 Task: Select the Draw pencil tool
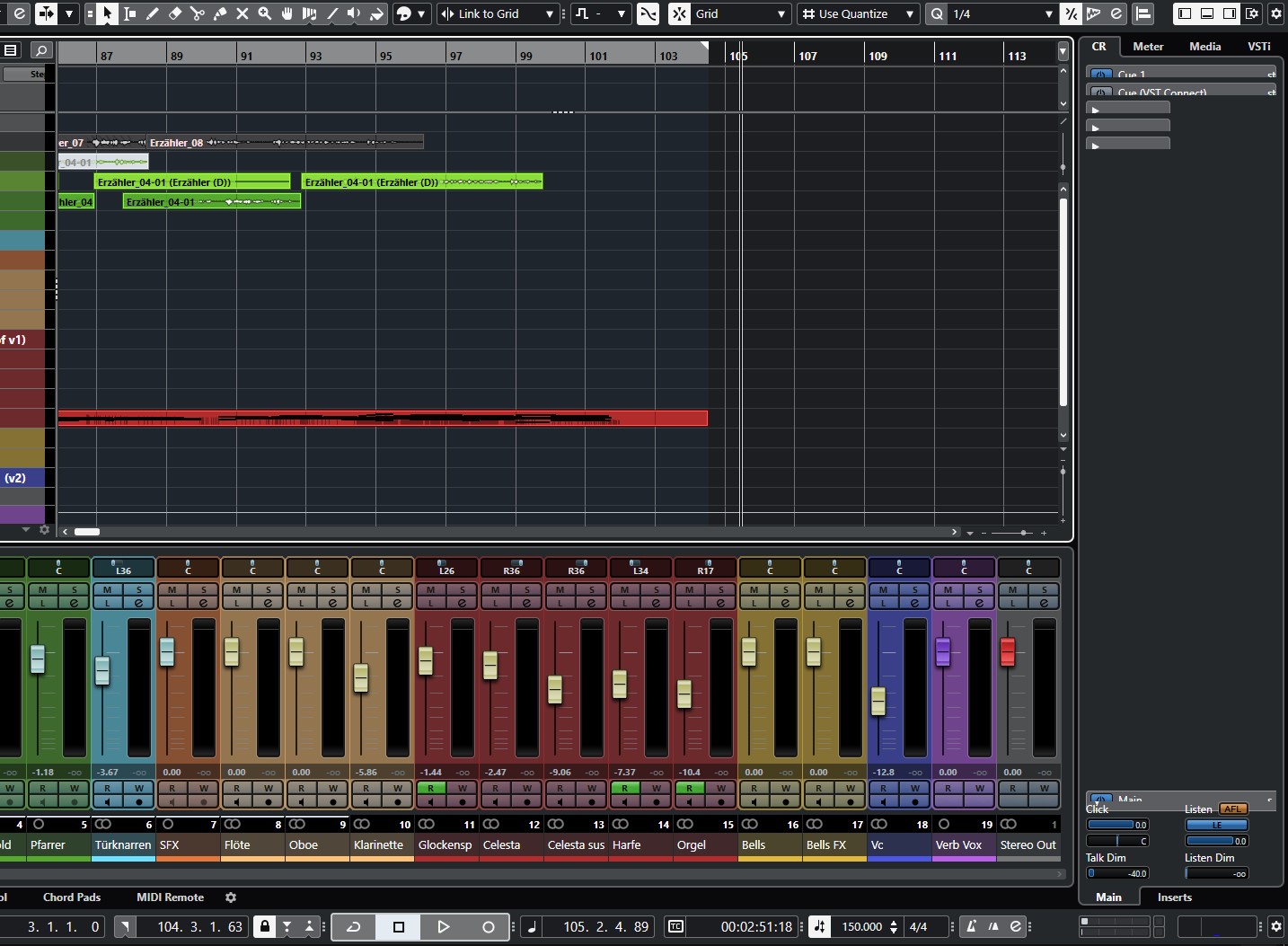(153, 13)
